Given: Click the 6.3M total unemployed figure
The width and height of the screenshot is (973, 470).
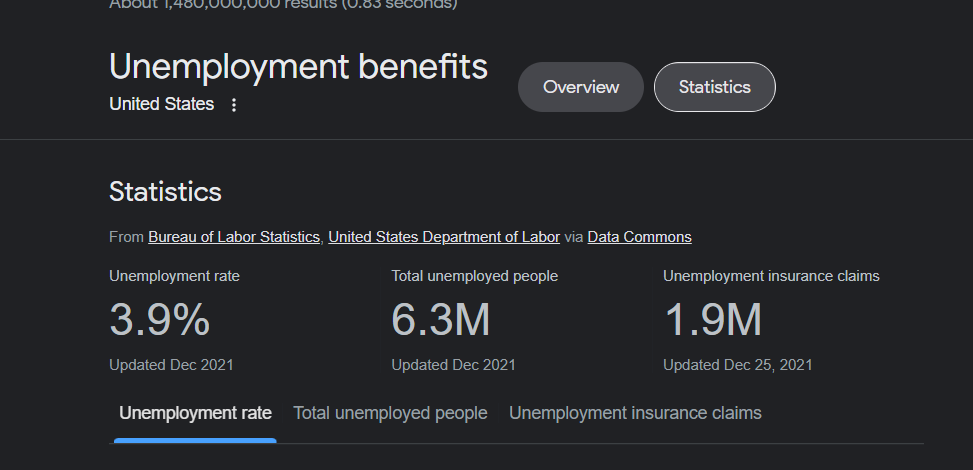Looking at the screenshot, I should pyautogui.click(x=441, y=320).
